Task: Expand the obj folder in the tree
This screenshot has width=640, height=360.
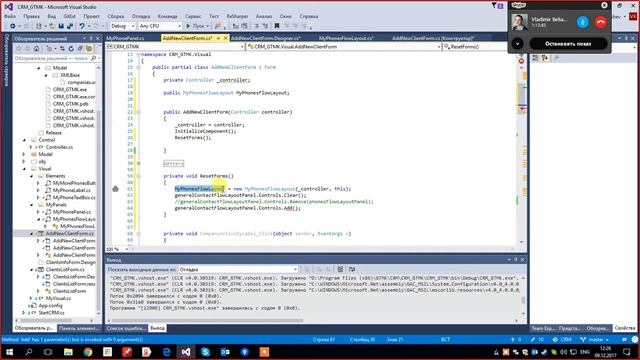Action: point(24,162)
